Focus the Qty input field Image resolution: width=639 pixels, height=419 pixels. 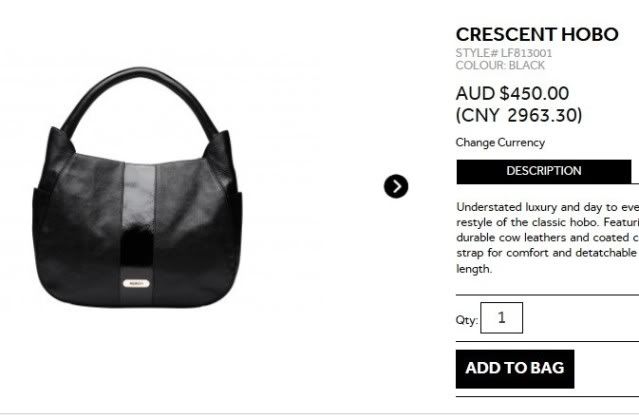[501, 318]
